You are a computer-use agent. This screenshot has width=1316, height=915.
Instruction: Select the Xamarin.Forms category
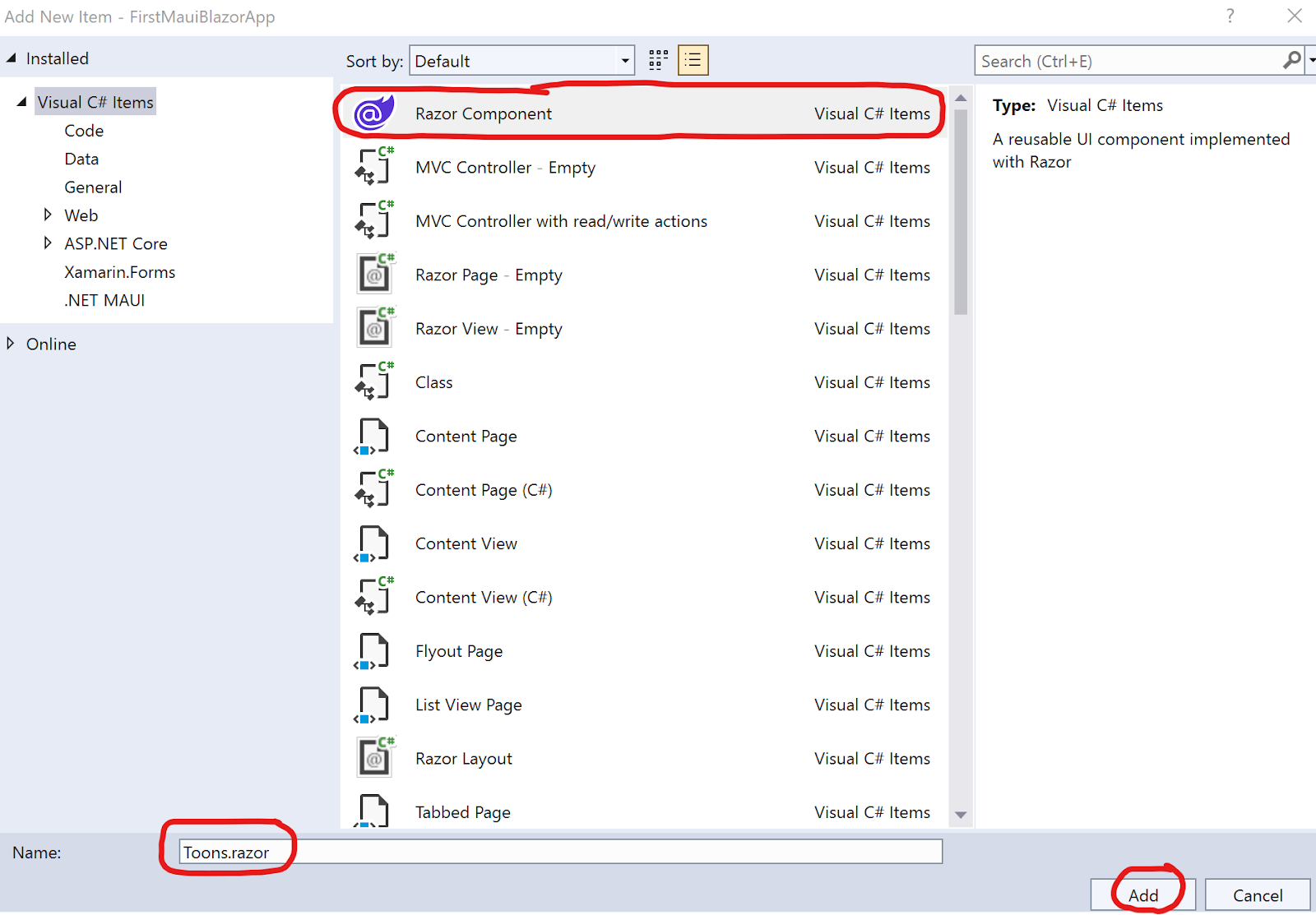(x=120, y=272)
